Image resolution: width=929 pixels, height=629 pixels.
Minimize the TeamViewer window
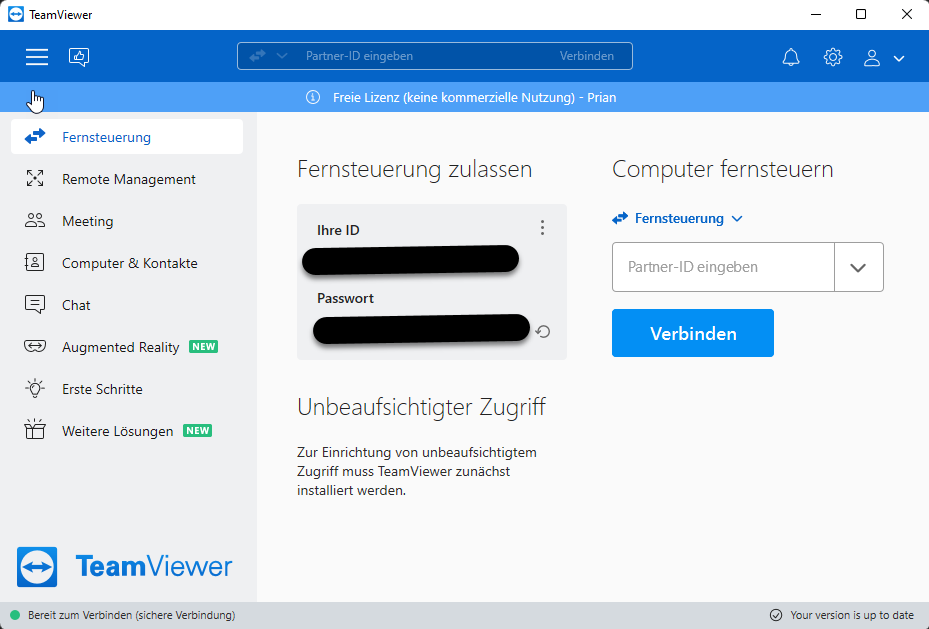pos(816,14)
